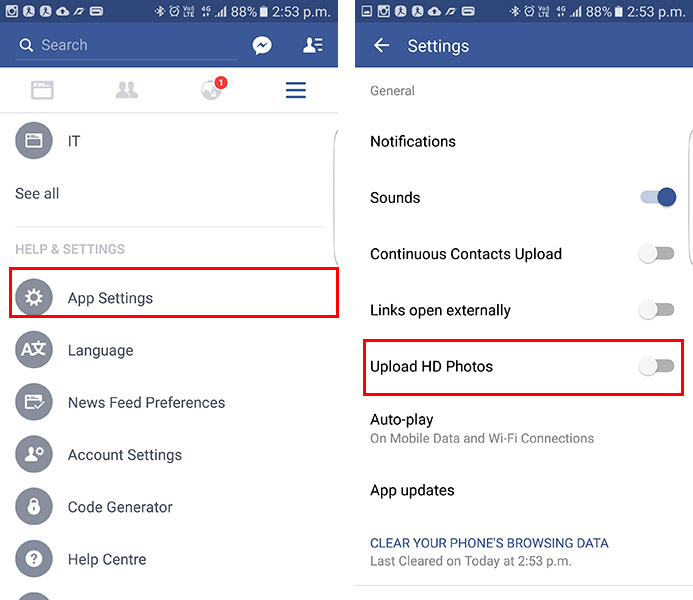Image resolution: width=693 pixels, height=600 pixels.
Task: Tap the back arrow in Settings
Action: tap(381, 45)
